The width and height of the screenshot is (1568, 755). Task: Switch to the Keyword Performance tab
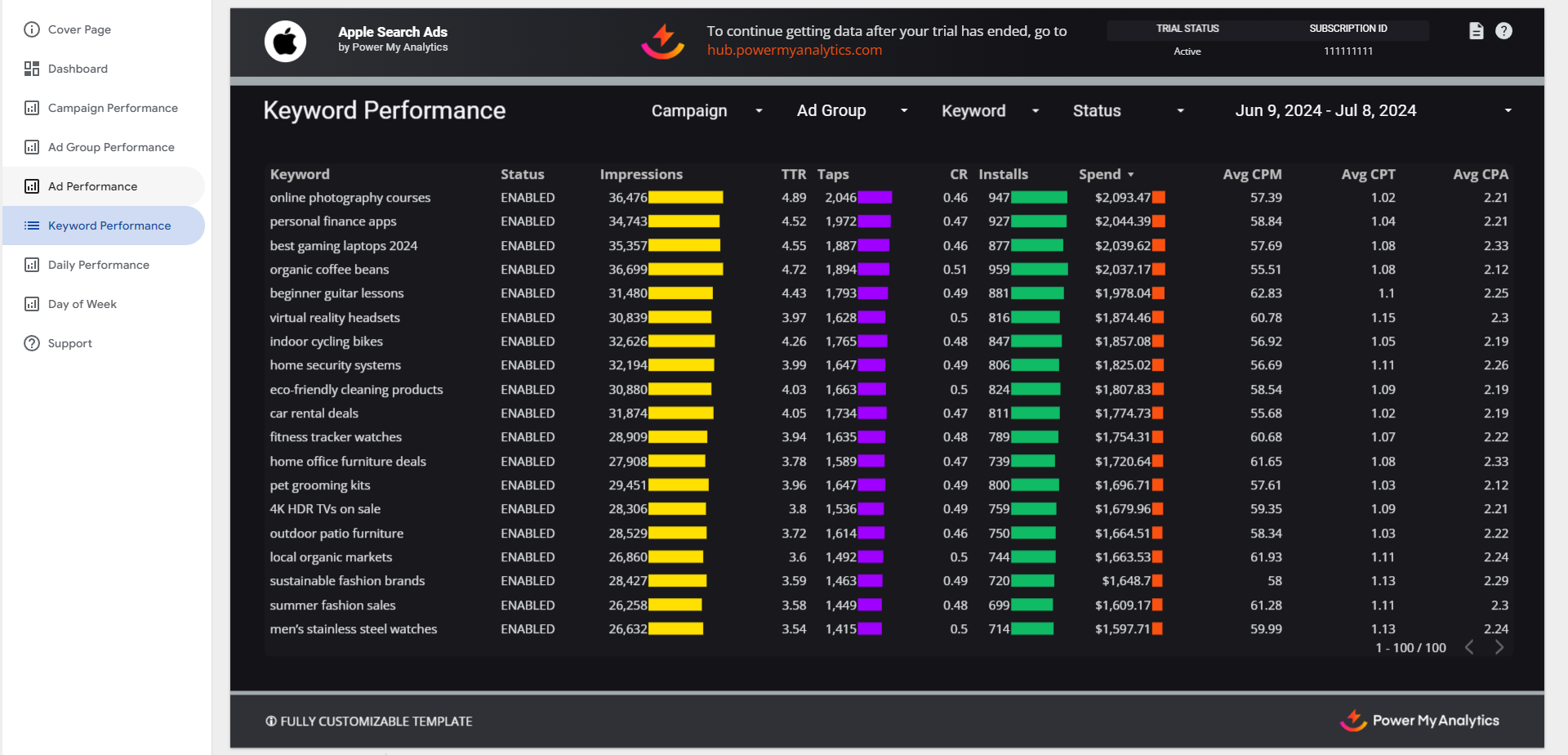(x=109, y=225)
